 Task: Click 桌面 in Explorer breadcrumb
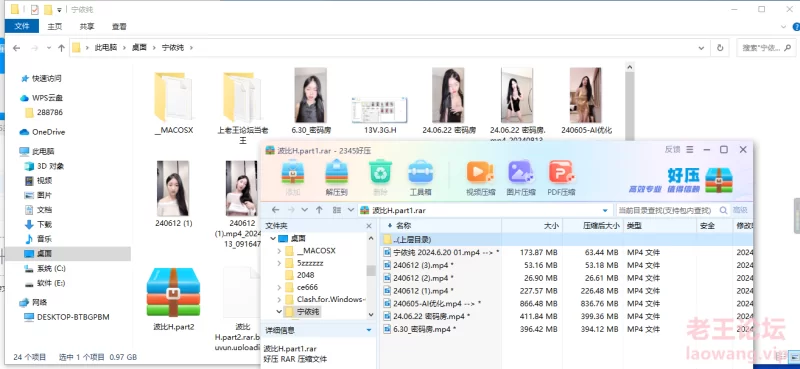[x=139, y=47]
